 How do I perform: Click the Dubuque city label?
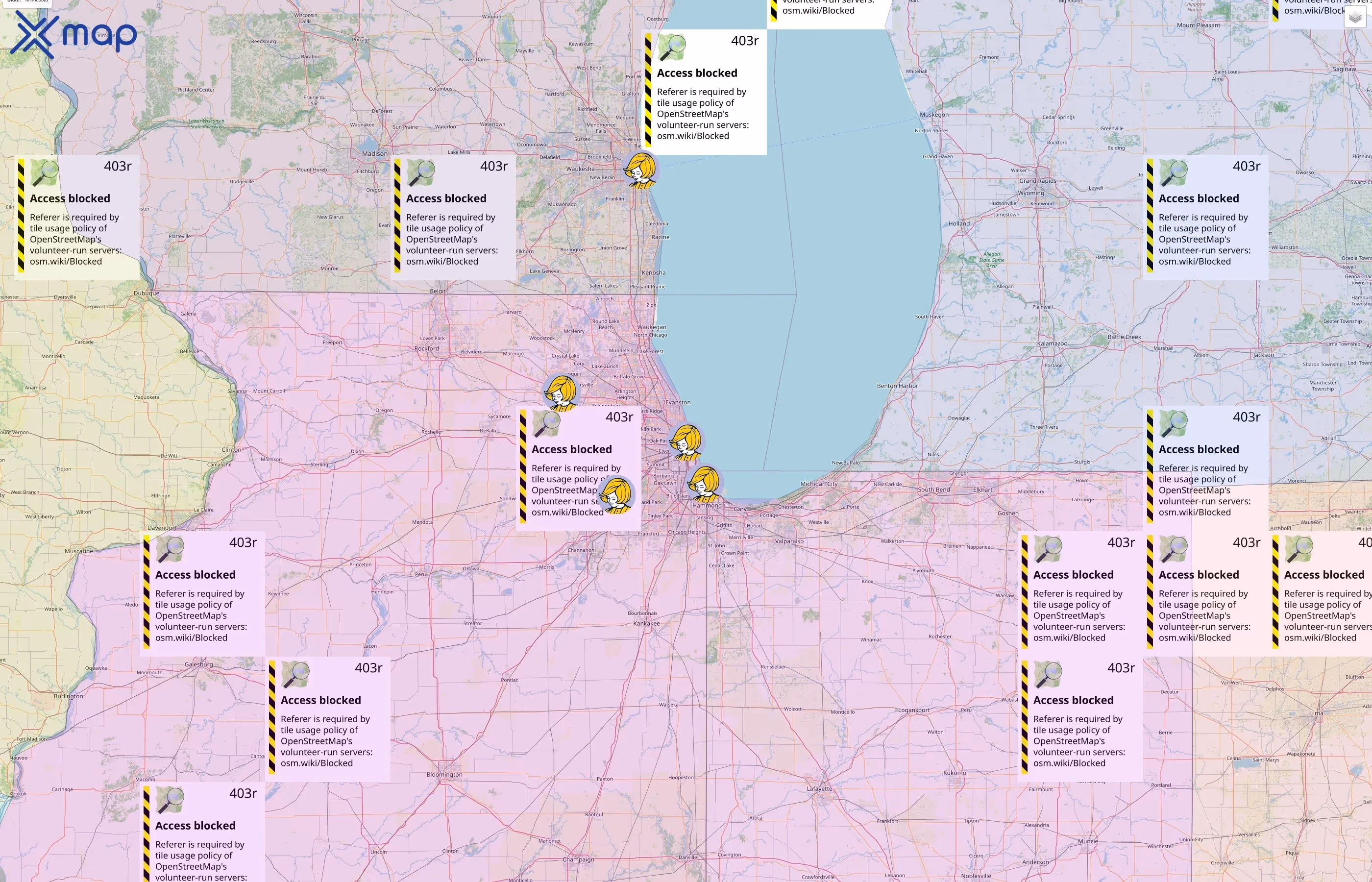tap(147, 293)
